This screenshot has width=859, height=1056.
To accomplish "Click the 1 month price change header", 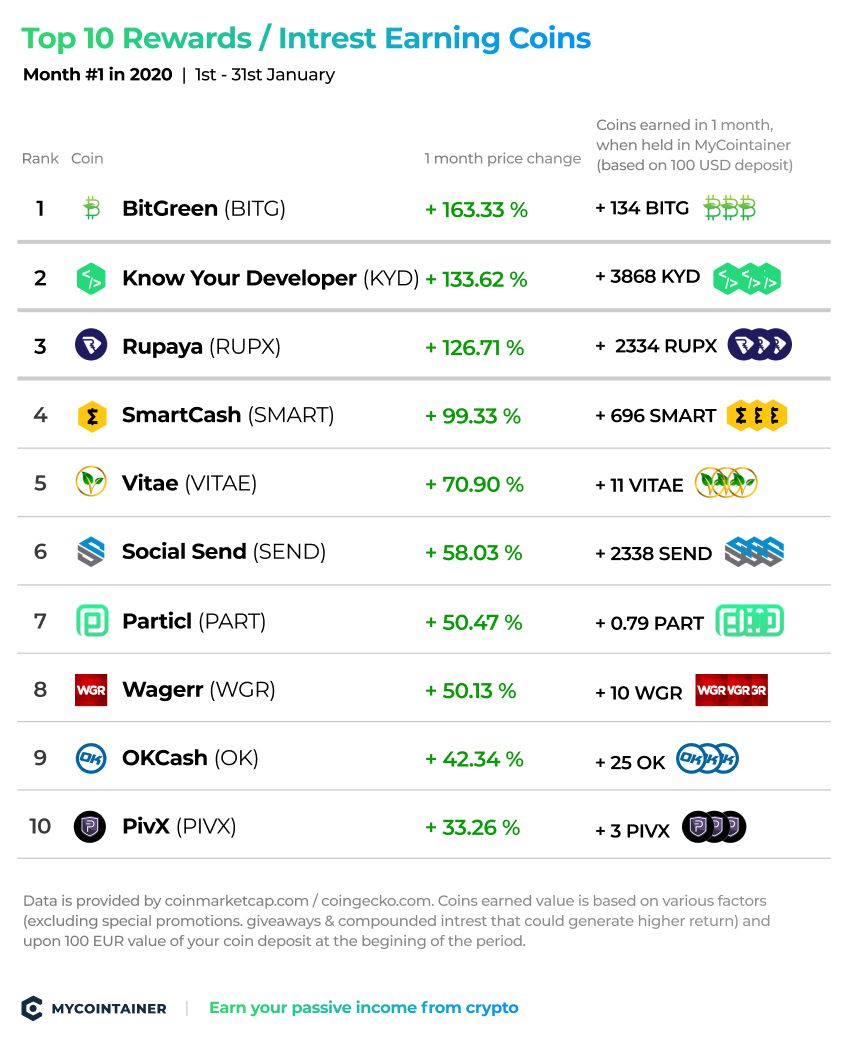I will coord(503,158).
